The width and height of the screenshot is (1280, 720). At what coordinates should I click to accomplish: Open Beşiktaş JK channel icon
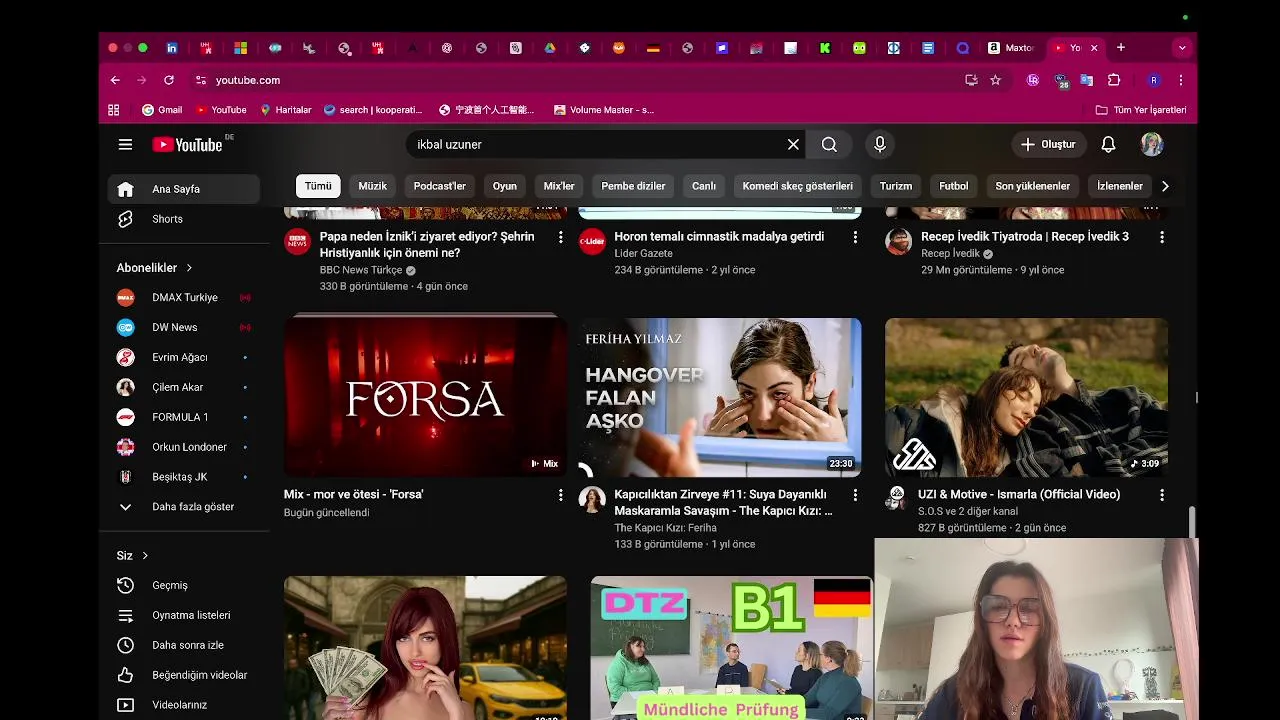pyautogui.click(x=125, y=477)
